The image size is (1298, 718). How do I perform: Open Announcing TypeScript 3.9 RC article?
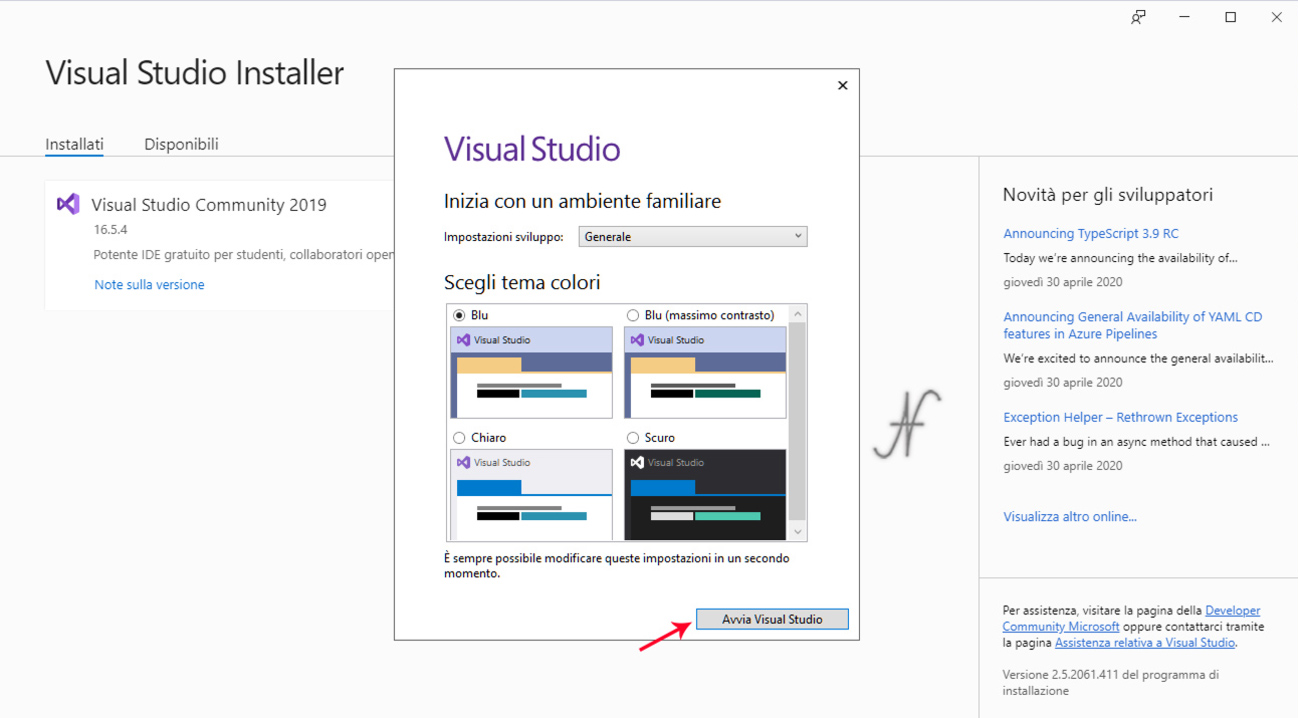coord(1090,233)
